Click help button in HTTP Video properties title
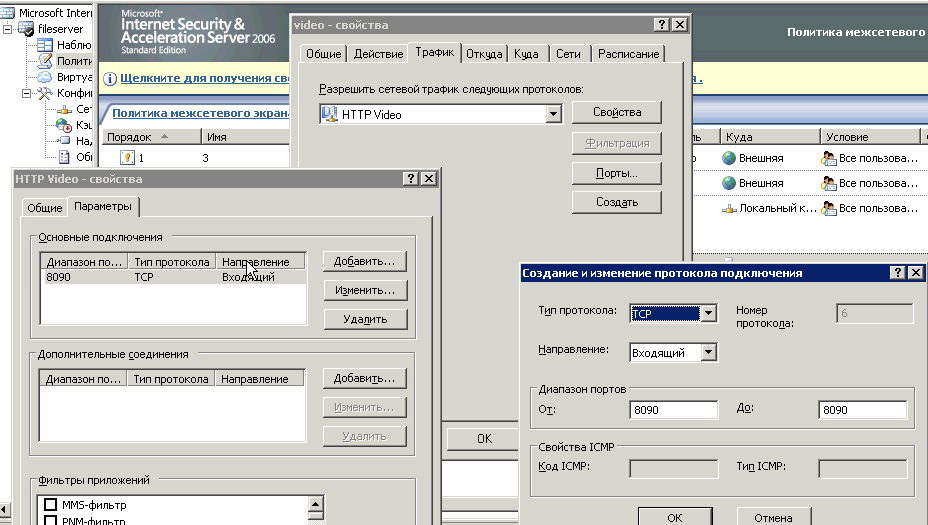 click(x=411, y=178)
